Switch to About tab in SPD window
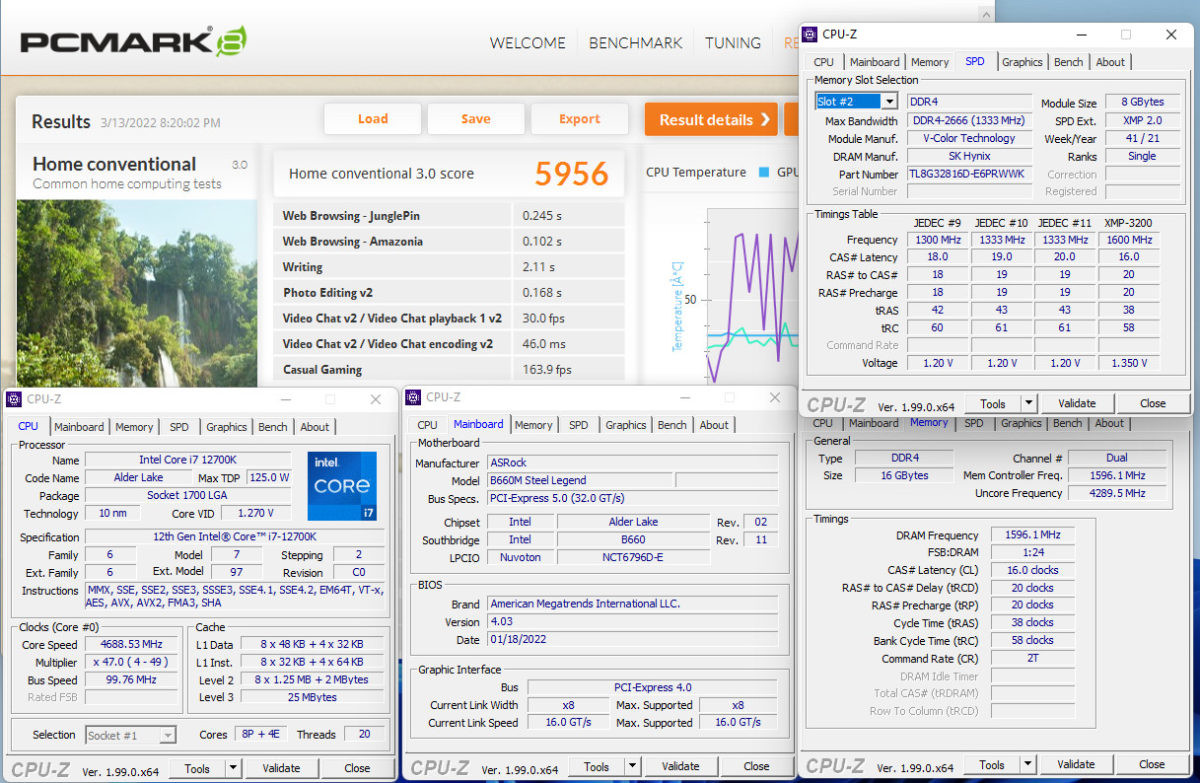The width and height of the screenshot is (1200, 783). pos(1110,62)
